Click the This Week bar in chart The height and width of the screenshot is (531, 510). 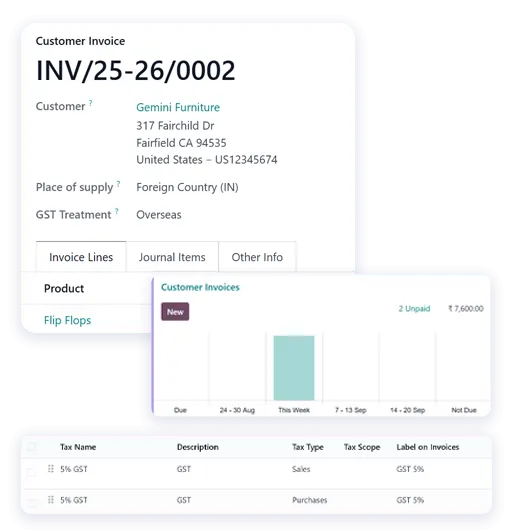[294, 368]
